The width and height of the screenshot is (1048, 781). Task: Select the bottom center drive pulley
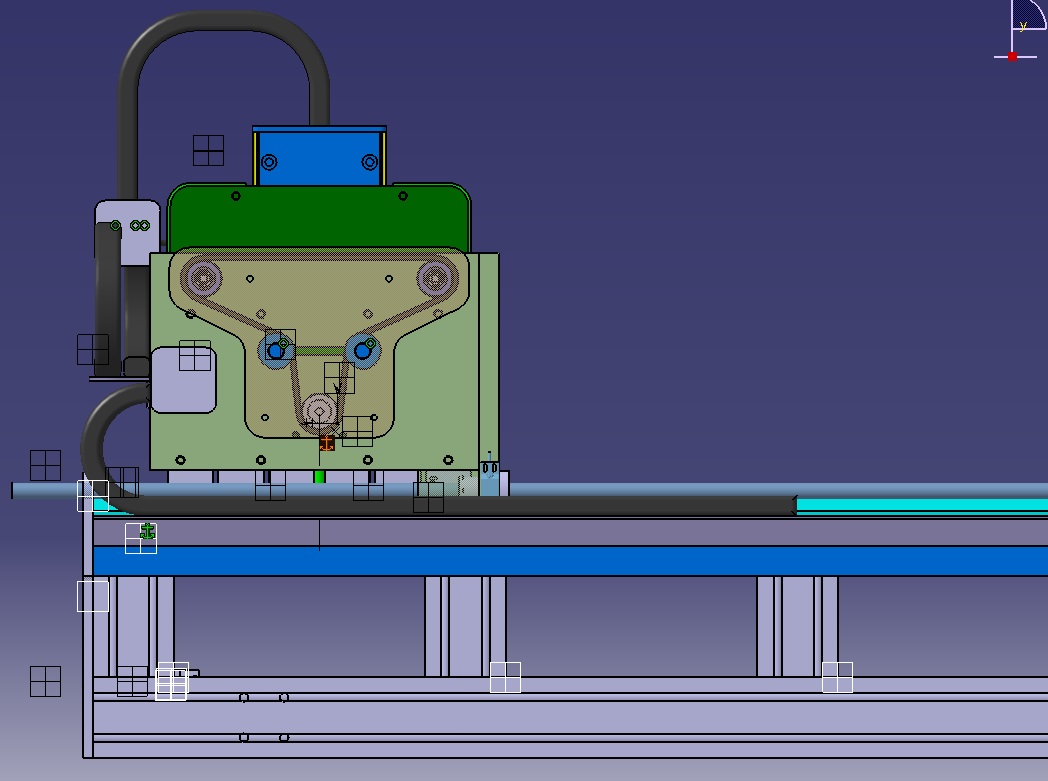tap(319, 410)
